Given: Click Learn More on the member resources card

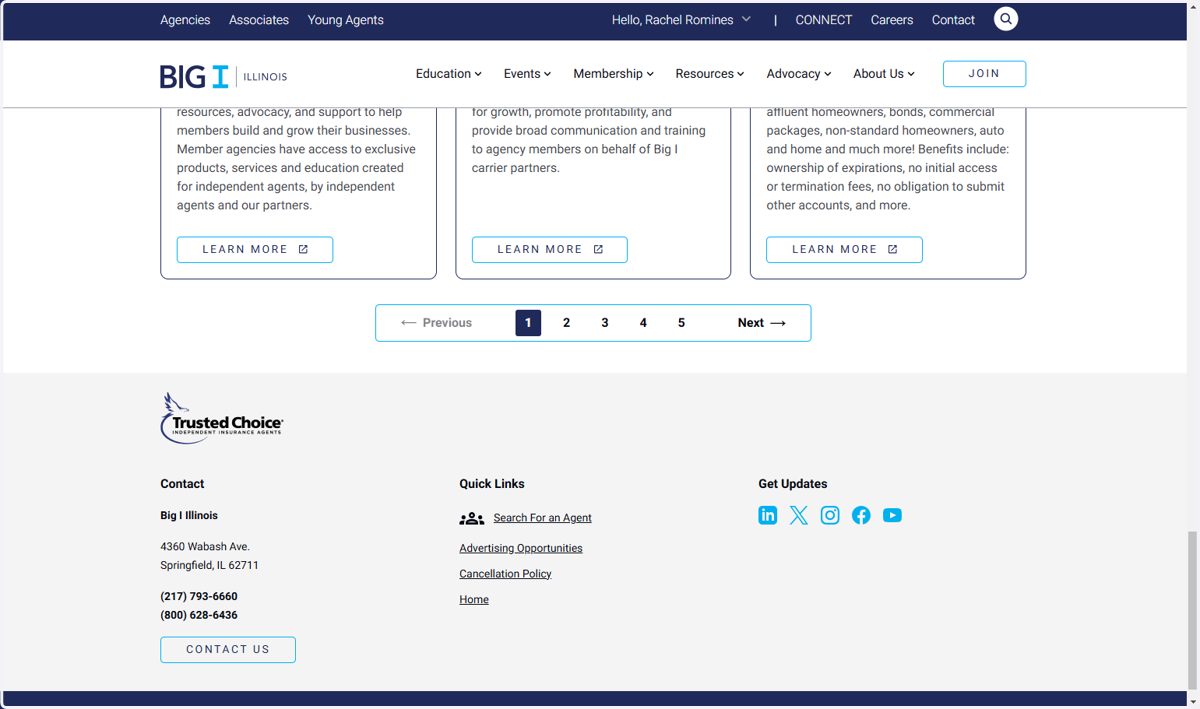Looking at the screenshot, I should (x=255, y=250).
